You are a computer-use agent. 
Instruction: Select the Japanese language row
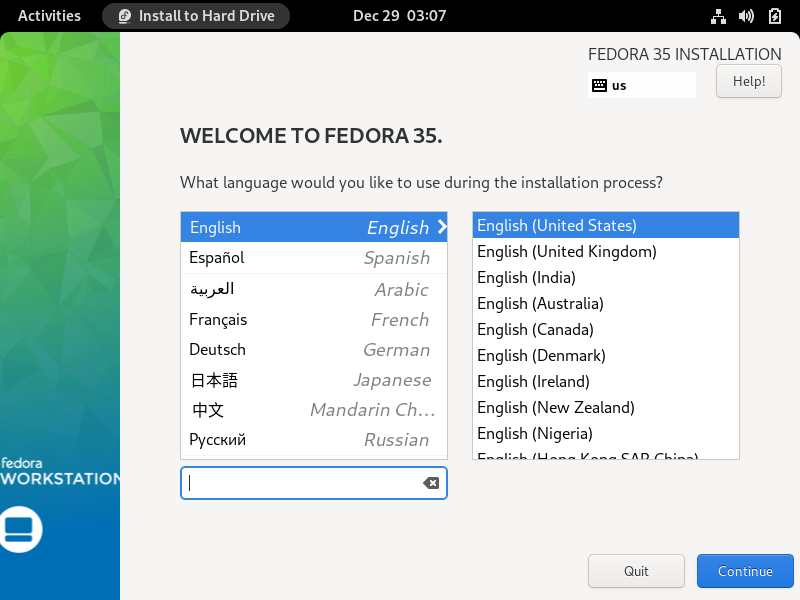tap(314, 380)
